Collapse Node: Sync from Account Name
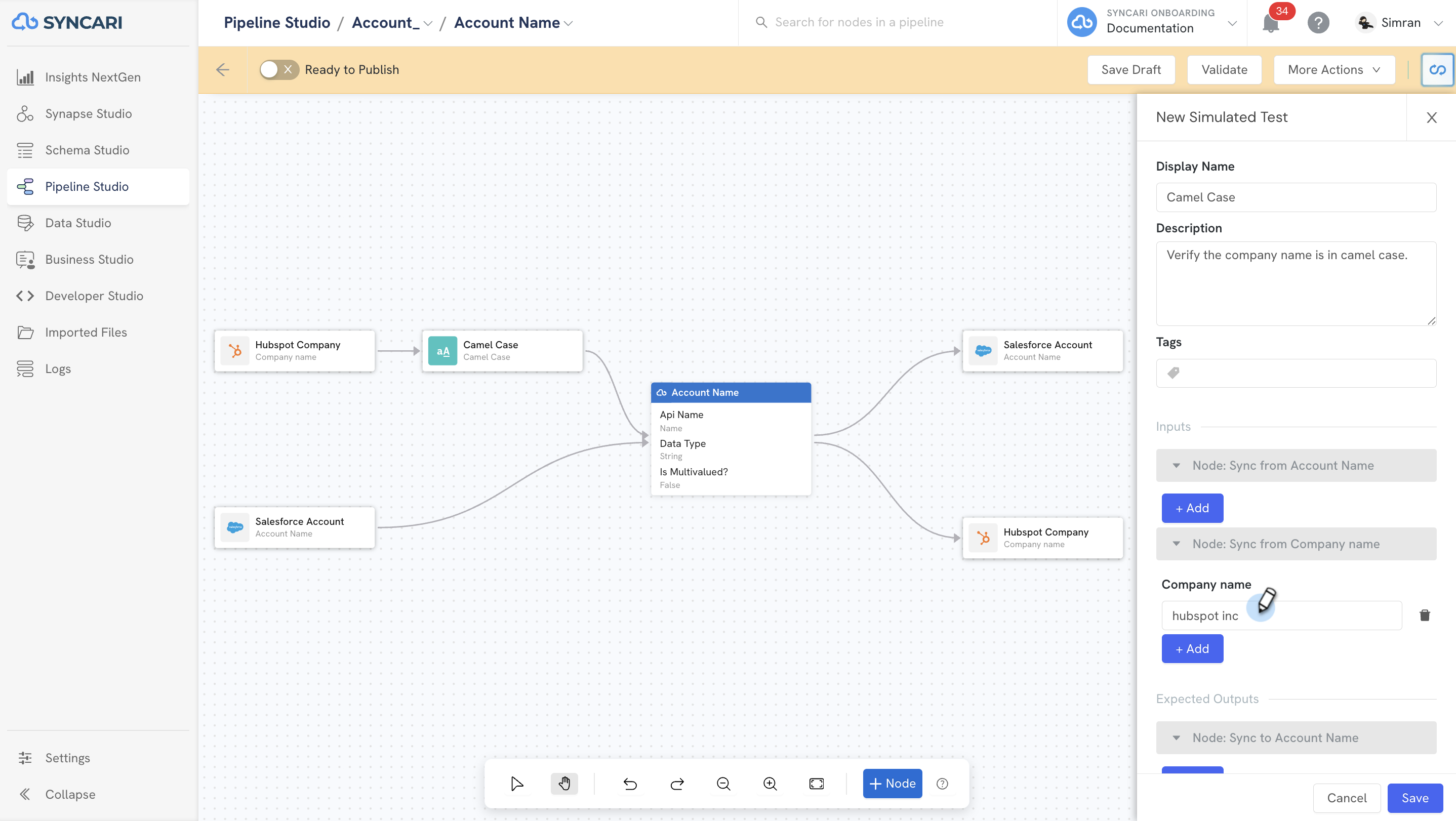The image size is (1456, 821). [x=1296, y=465]
